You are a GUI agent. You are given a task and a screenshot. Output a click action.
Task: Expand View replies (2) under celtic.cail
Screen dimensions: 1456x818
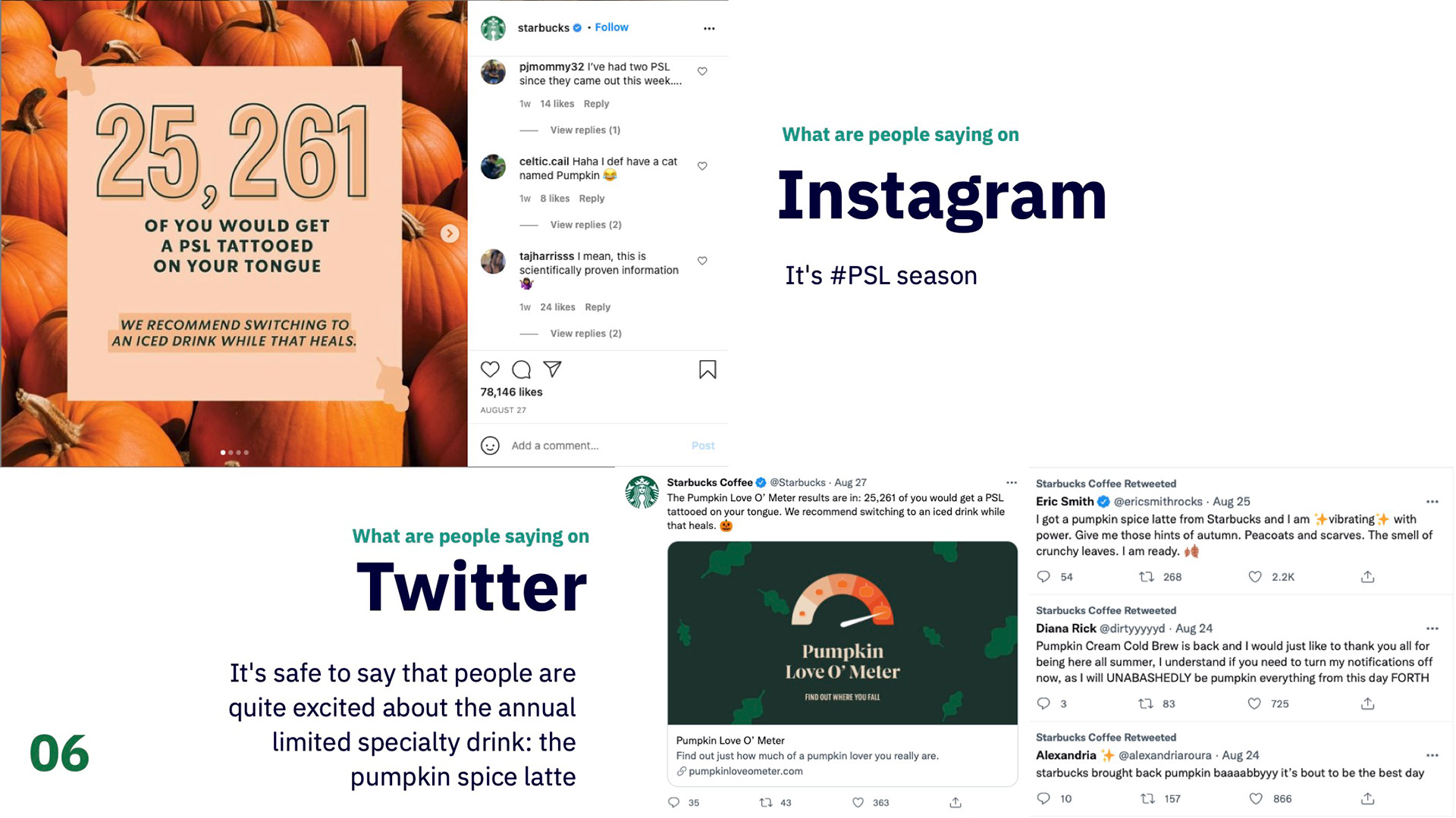point(585,224)
